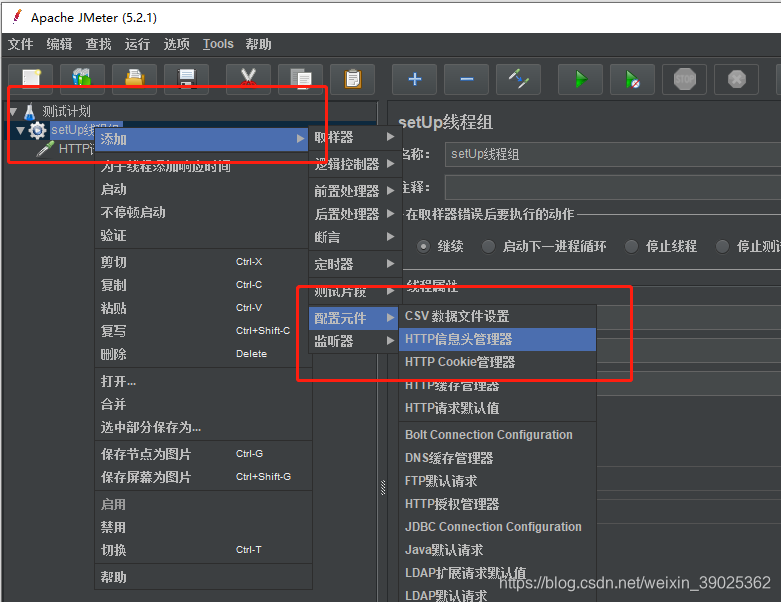Expand the 断言 submenu

pyautogui.click(x=355, y=237)
